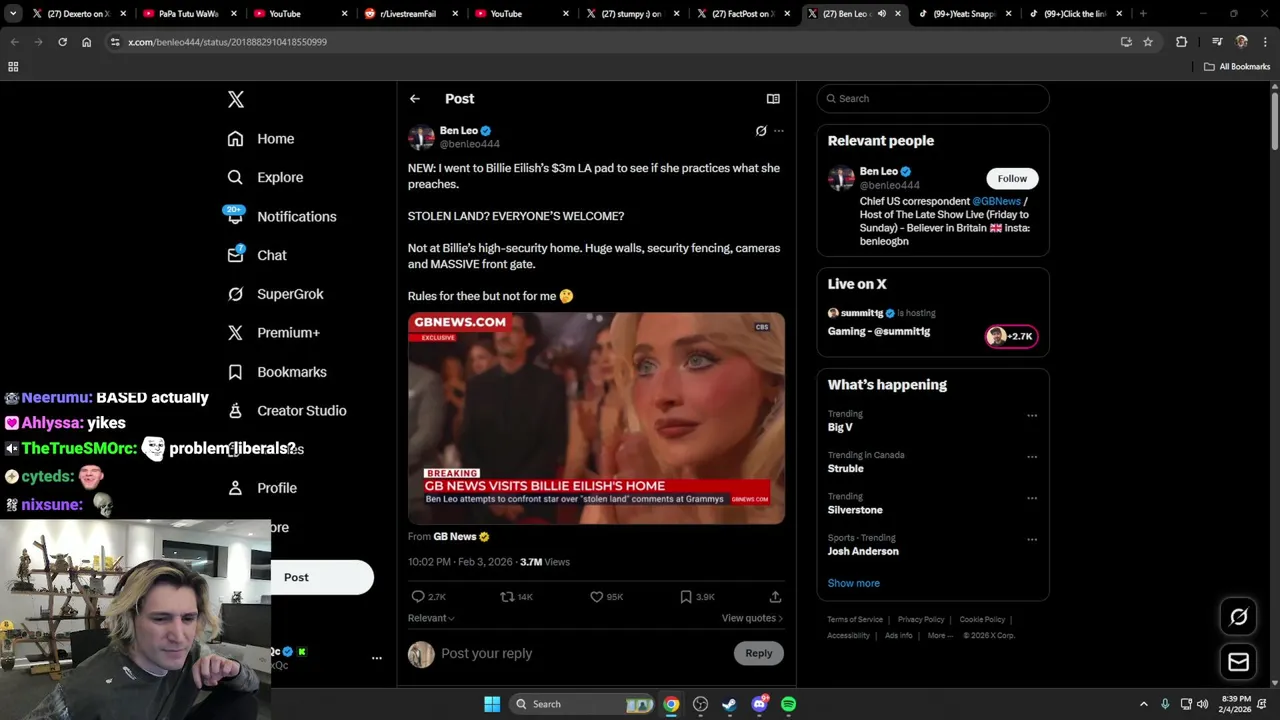Repost using the 14K repost icon
Viewport: 1280px width, 720px height.
516,597
